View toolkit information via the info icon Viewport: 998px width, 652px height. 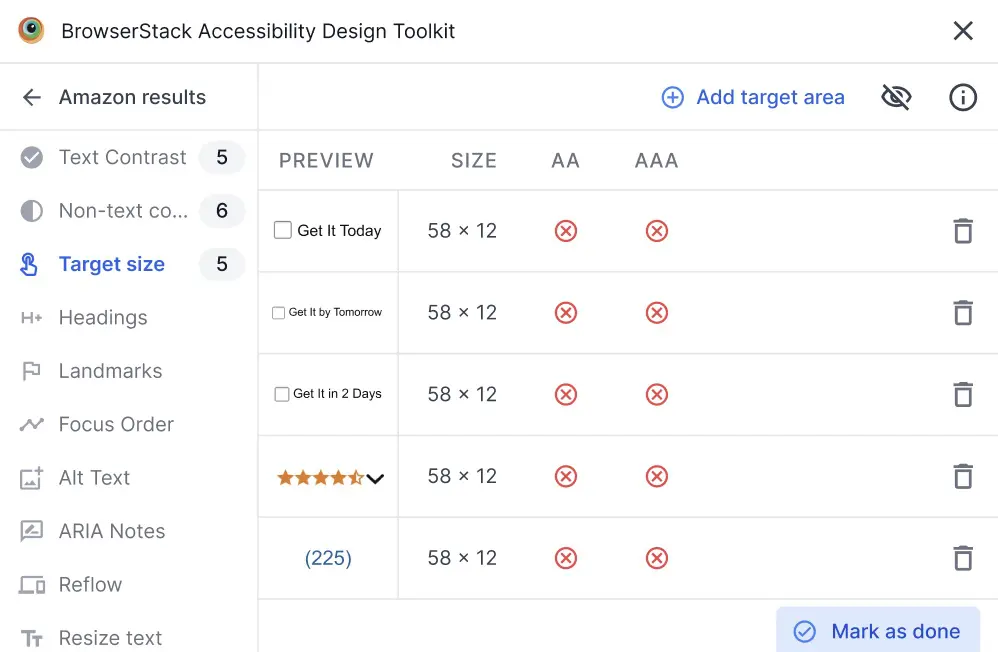[x=962, y=97]
